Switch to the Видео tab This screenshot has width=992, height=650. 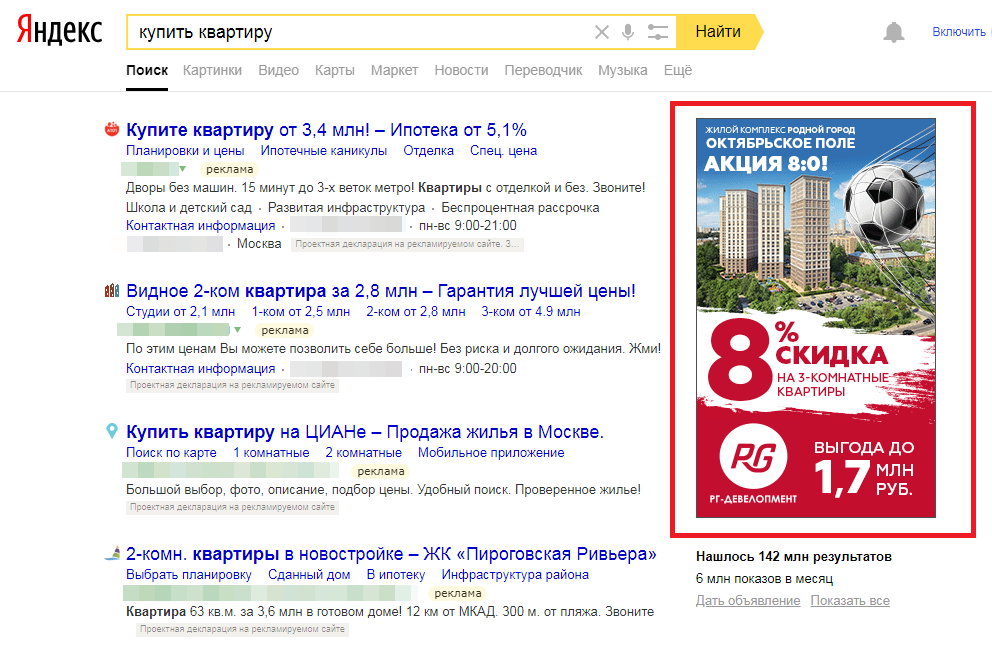278,70
